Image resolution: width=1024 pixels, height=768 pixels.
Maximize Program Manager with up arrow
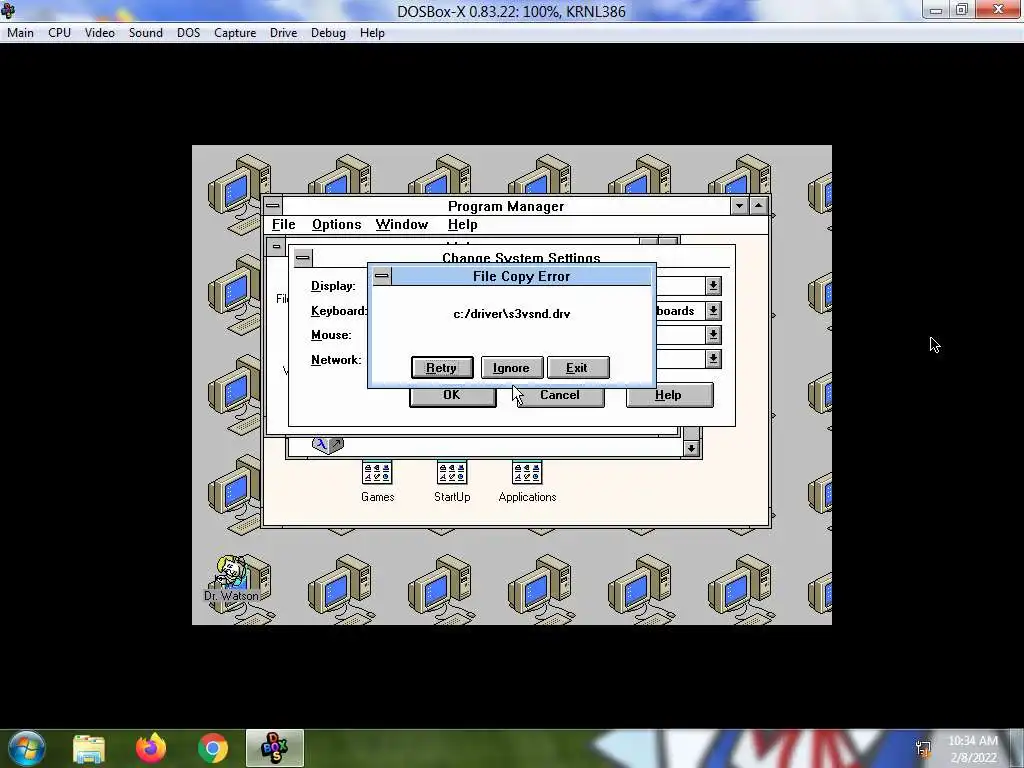tap(758, 206)
